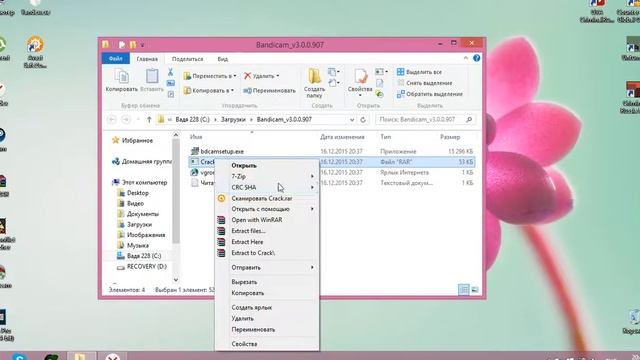
Task: Click the Back navigation arrow
Action: (x=111, y=120)
